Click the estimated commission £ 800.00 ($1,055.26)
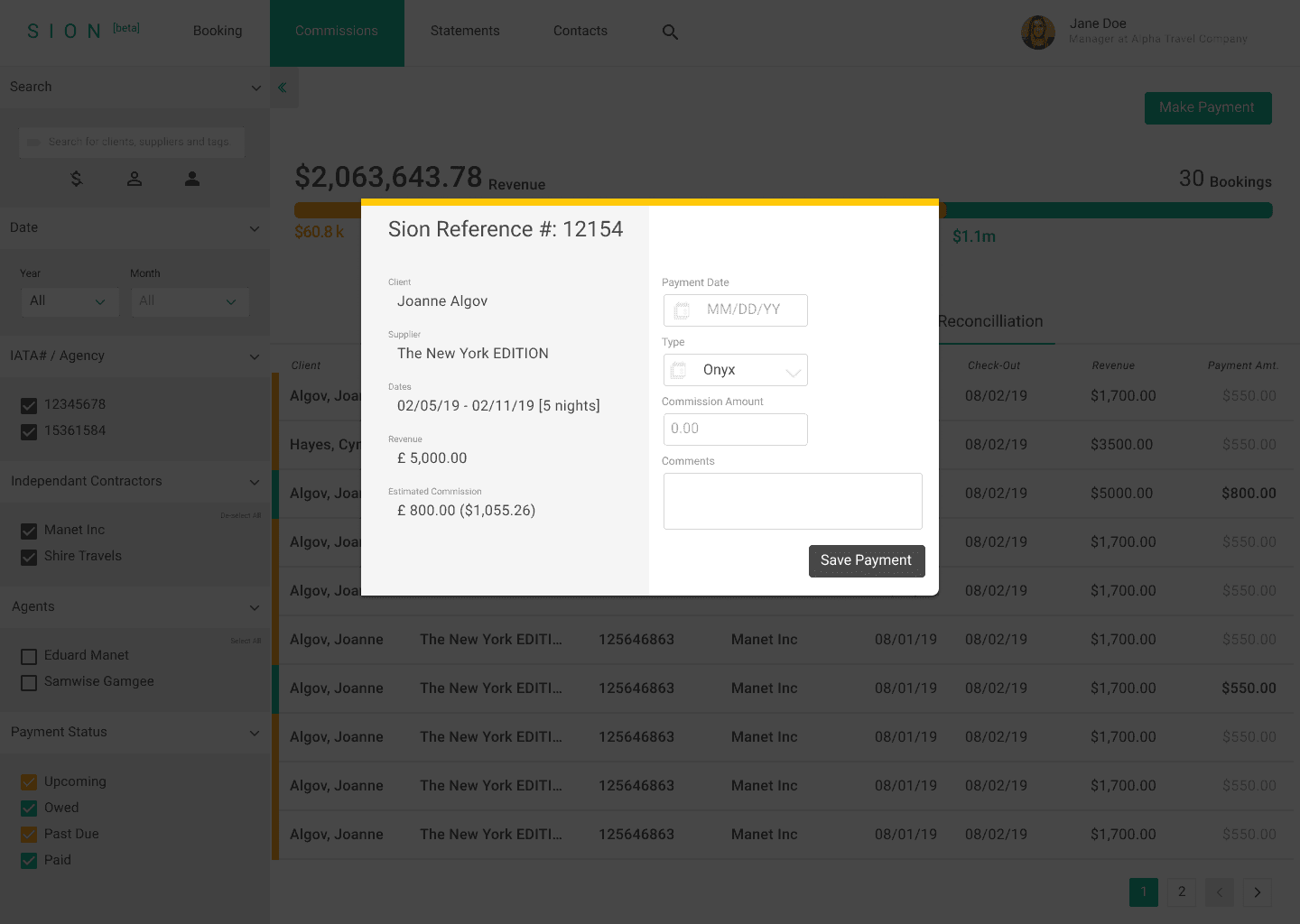Screen dimensions: 1300x924 point(467,511)
